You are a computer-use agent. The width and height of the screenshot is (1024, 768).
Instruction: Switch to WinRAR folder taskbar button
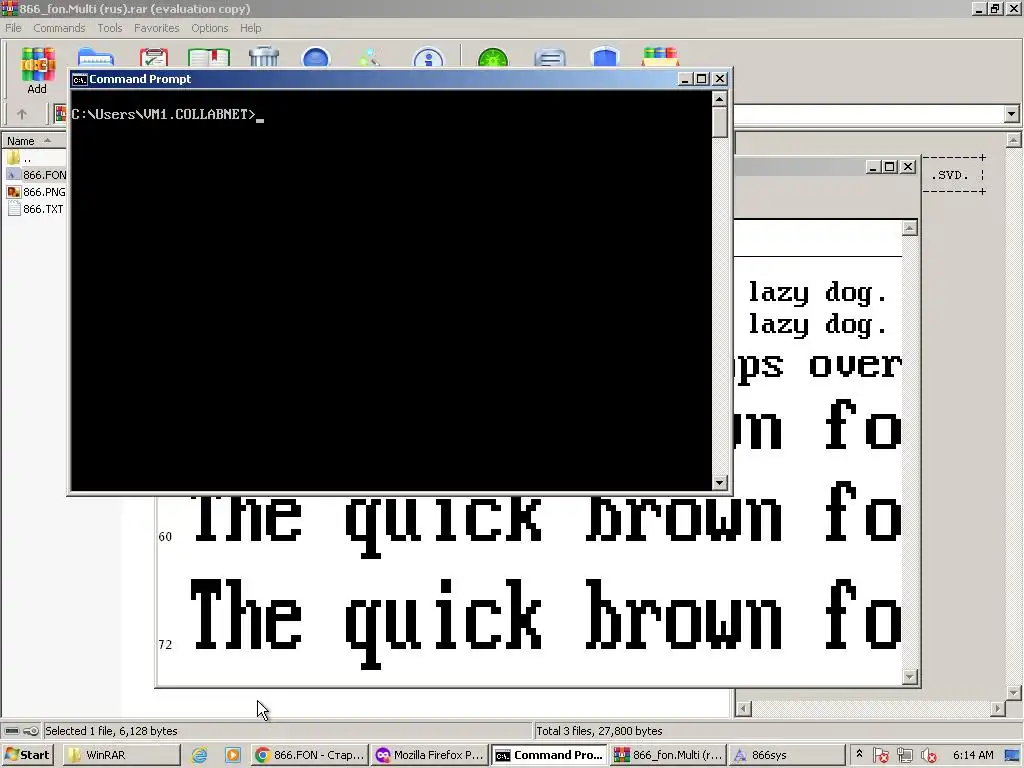121,755
